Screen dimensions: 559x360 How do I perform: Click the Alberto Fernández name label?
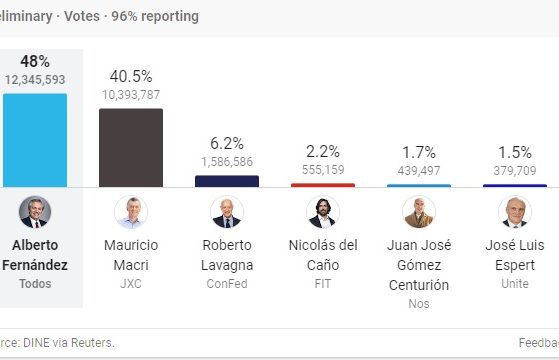35,255
